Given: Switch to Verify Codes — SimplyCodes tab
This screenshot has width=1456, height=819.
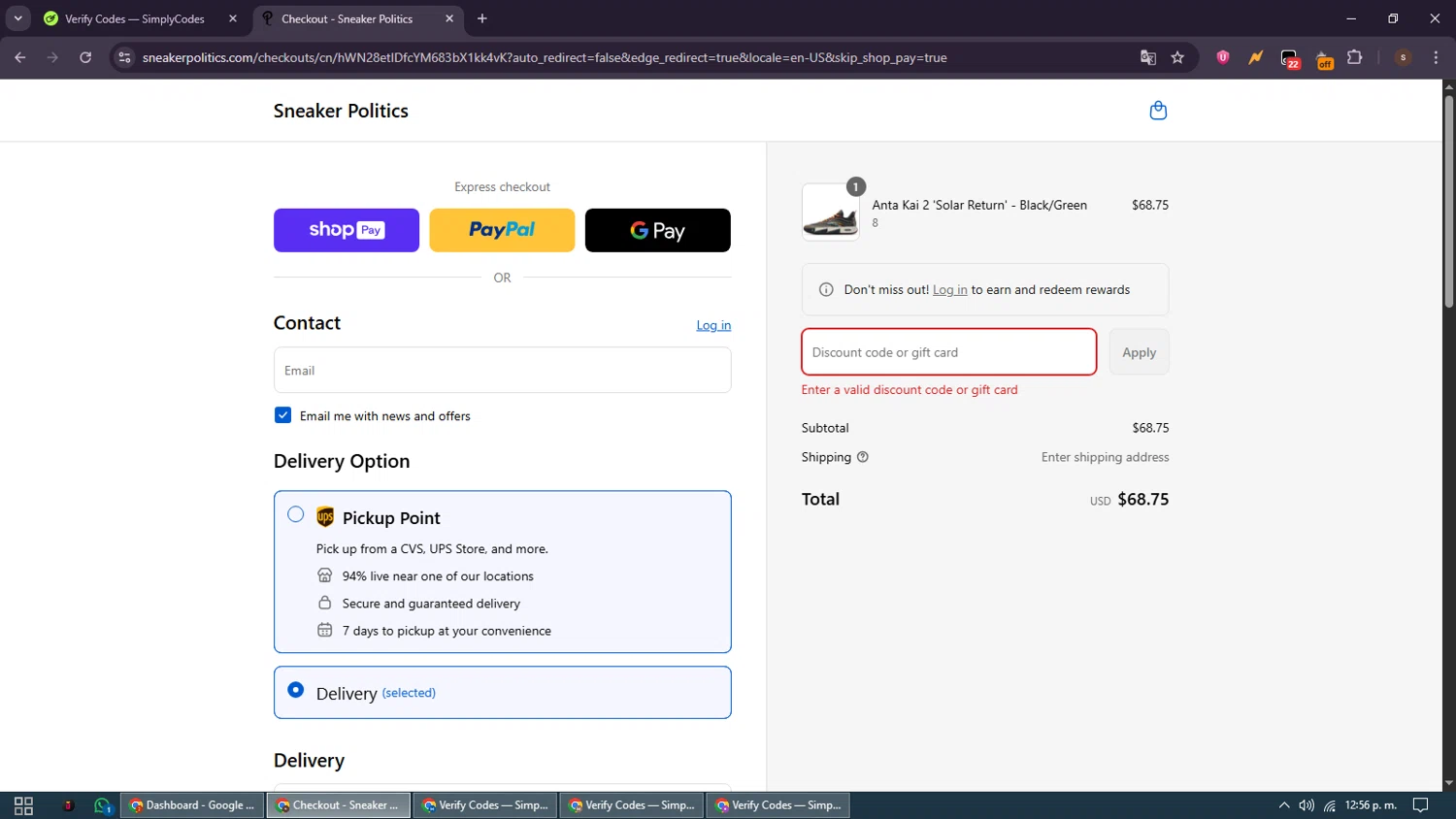Looking at the screenshot, I should (x=140, y=18).
